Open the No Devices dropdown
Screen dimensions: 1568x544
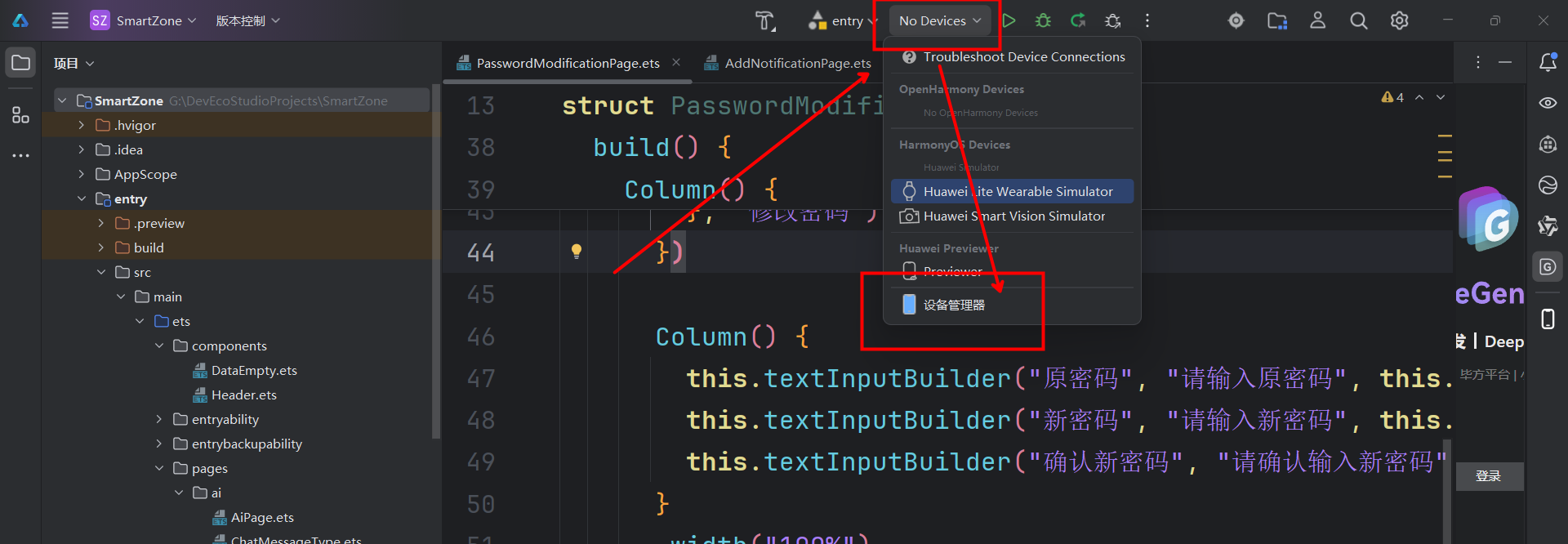[939, 20]
